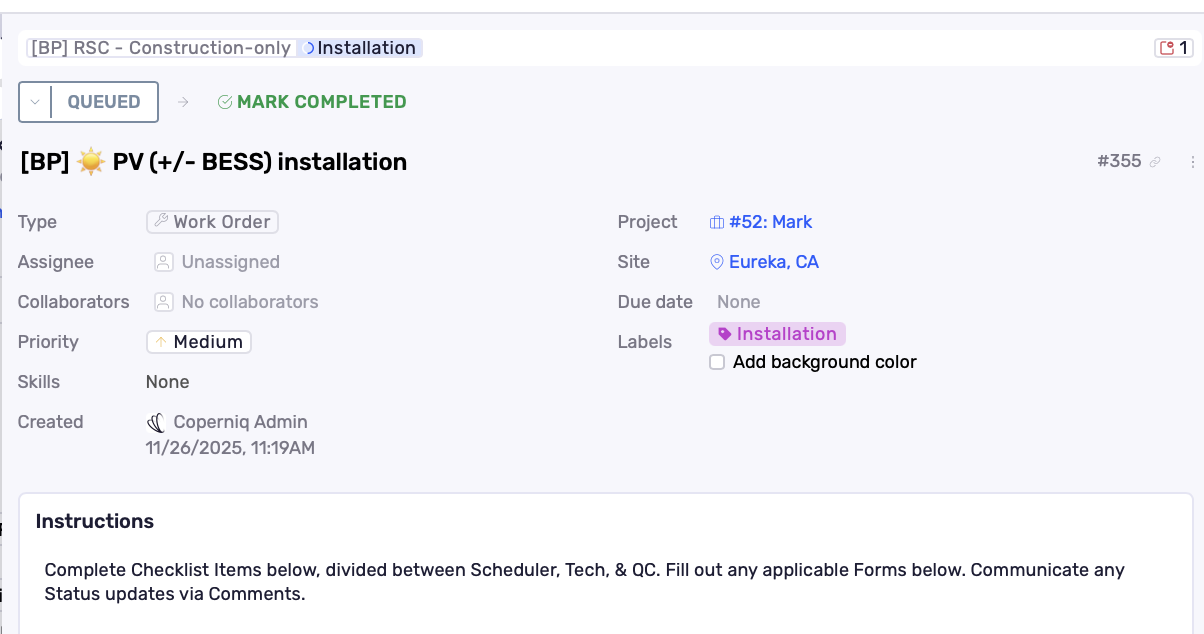Open the [BP] RSC - Construction-only breadcrumb
The width and height of the screenshot is (1204, 634).
coord(160,48)
